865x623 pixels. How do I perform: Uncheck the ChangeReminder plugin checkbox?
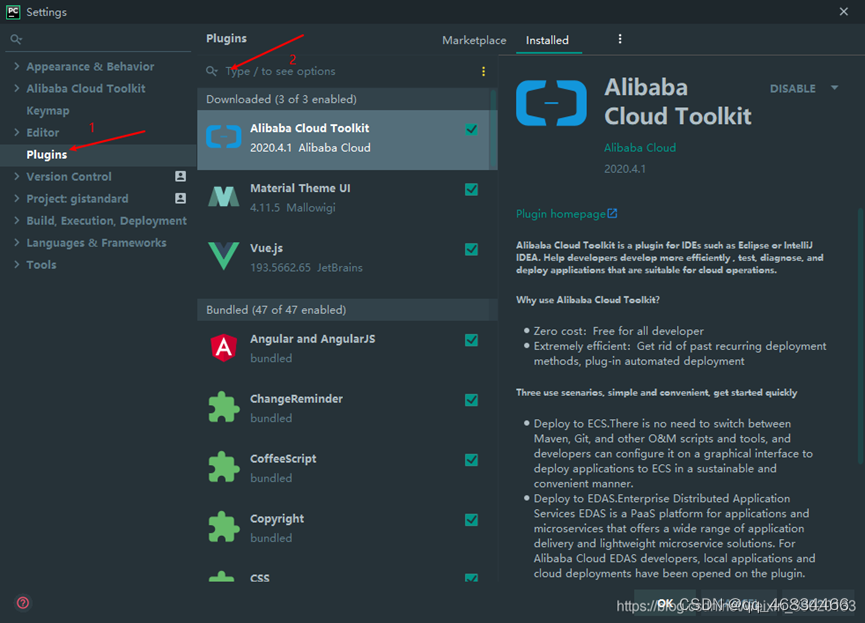point(471,400)
